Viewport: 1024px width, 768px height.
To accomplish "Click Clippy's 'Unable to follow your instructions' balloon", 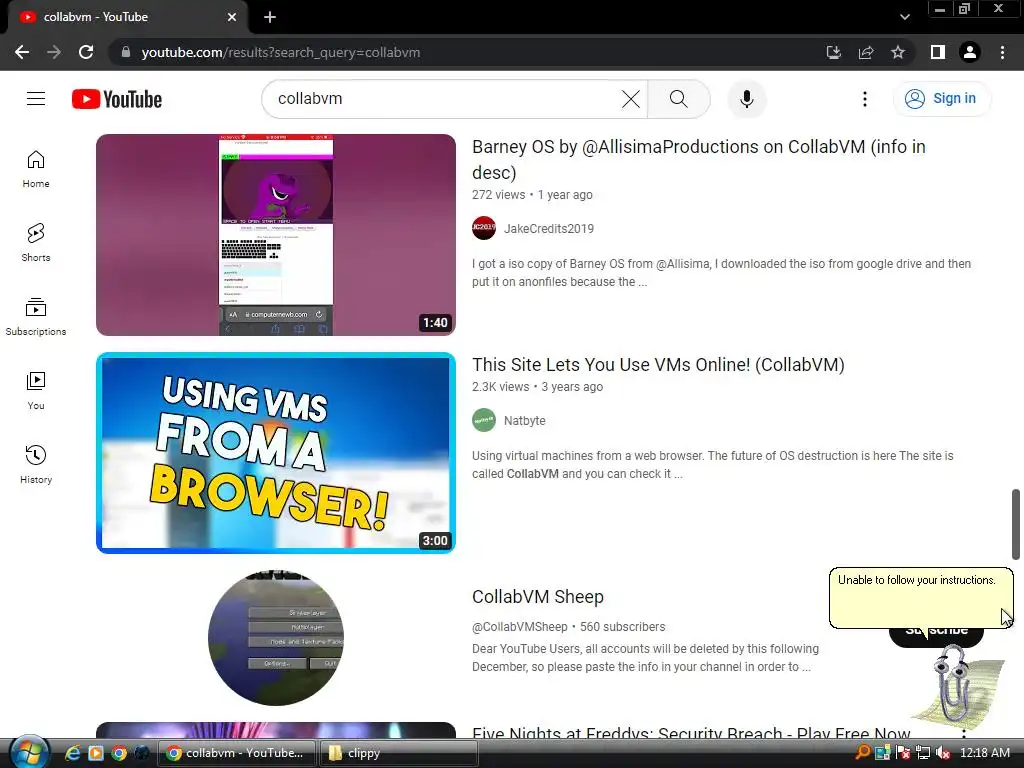I will pyautogui.click(x=921, y=598).
